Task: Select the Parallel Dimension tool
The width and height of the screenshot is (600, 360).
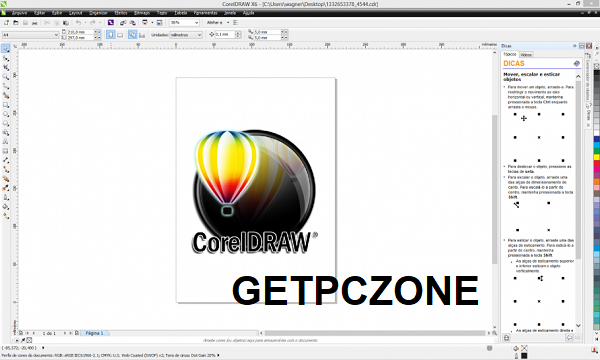Action: (6, 160)
